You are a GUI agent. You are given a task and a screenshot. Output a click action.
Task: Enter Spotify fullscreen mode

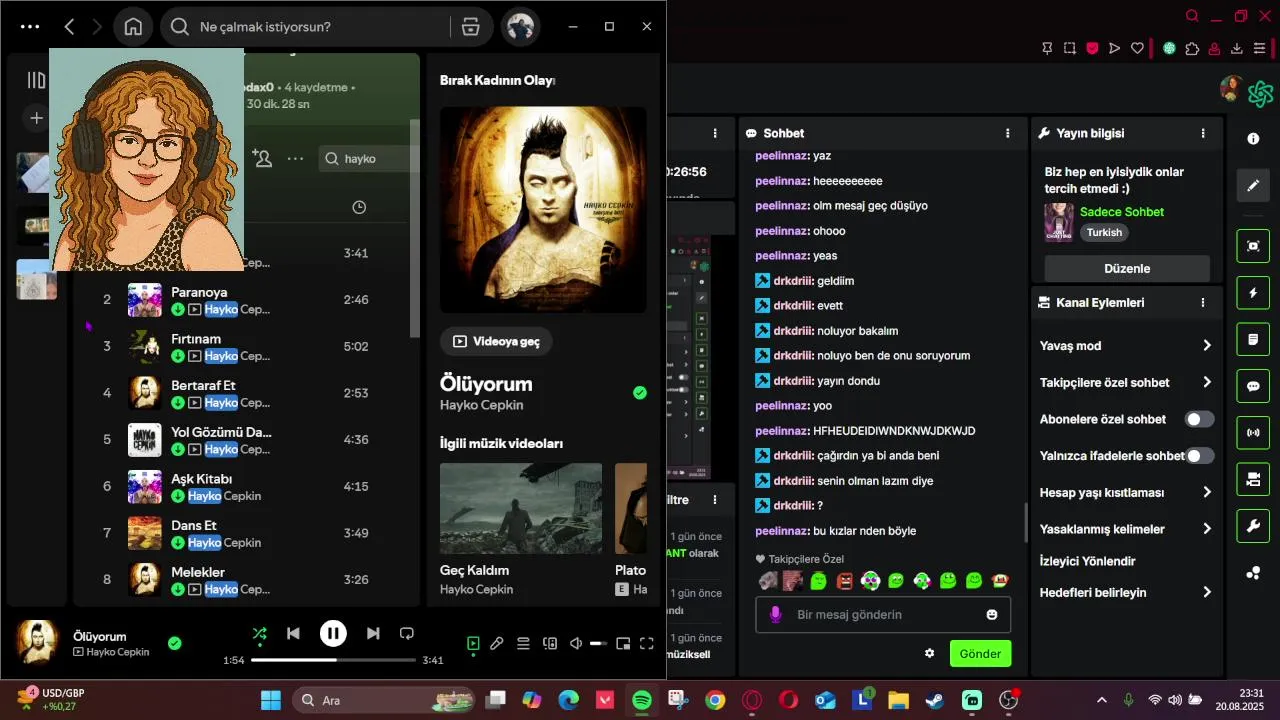point(647,644)
